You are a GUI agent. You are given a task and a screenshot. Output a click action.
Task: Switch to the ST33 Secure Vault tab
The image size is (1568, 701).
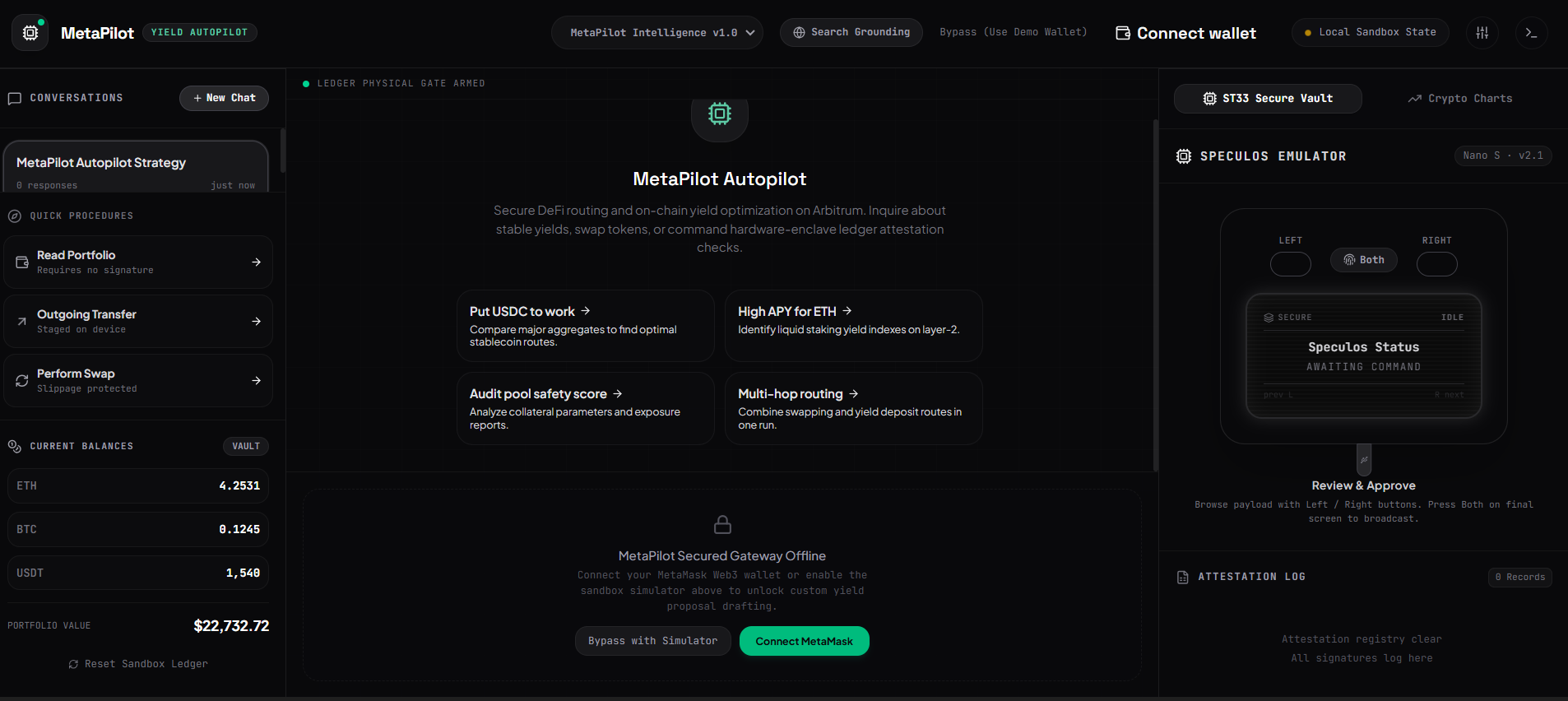point(1268,99)
